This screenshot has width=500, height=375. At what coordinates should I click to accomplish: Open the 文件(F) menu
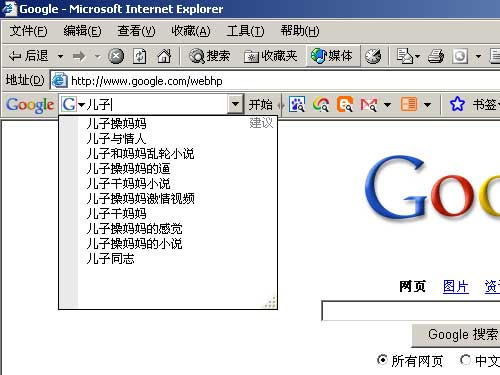pos(28,31)
